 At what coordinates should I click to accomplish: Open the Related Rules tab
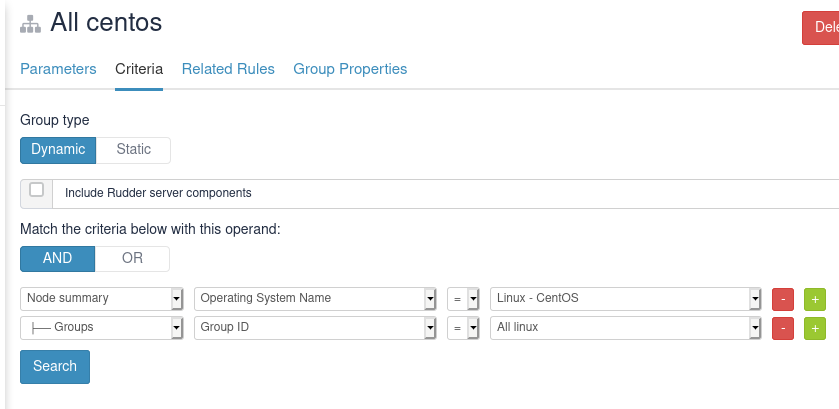coord(228,69)
